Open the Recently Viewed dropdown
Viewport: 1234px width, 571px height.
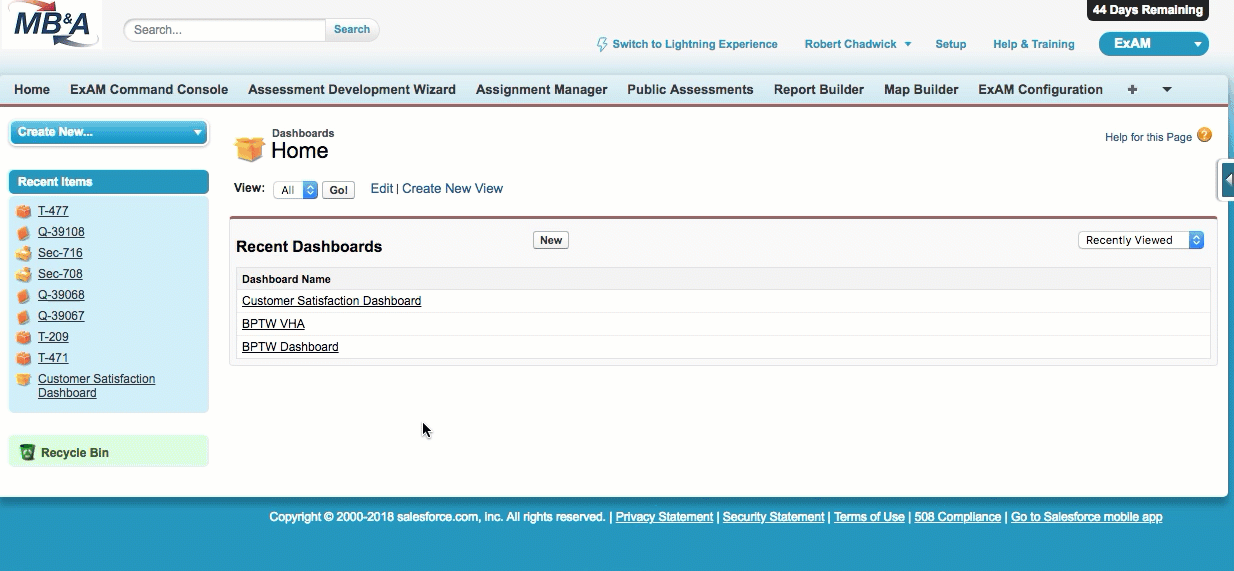1141,240
